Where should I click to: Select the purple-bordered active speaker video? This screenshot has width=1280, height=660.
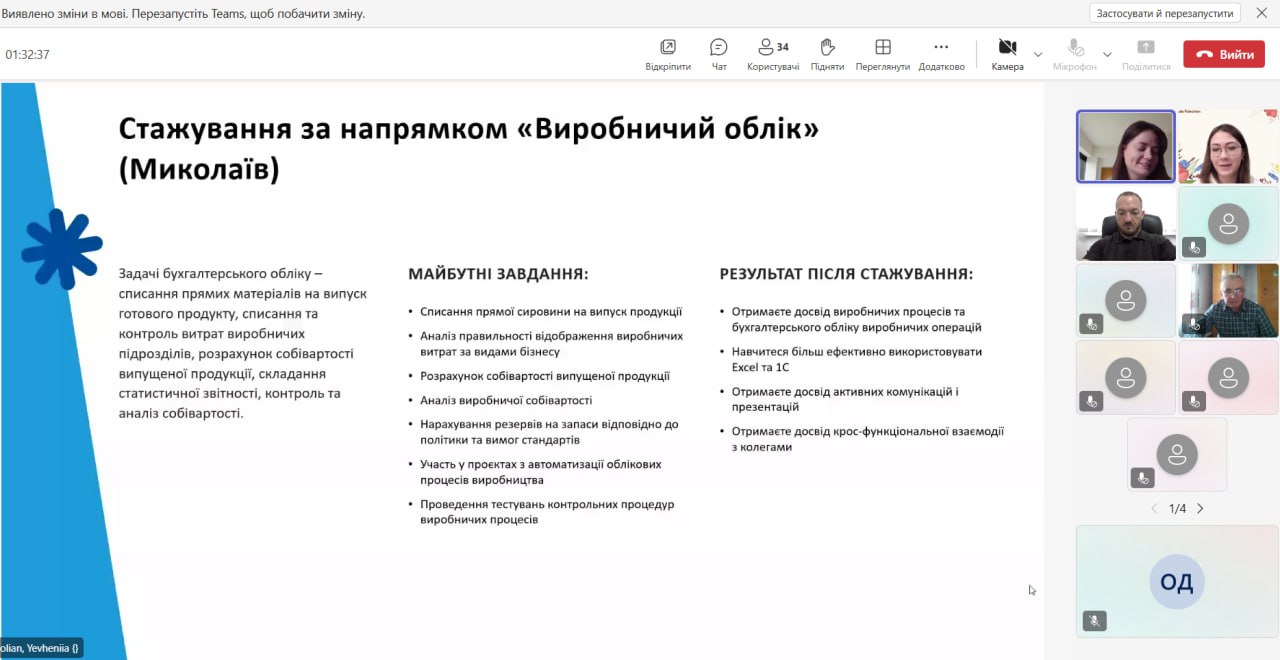click(1126, 146)
